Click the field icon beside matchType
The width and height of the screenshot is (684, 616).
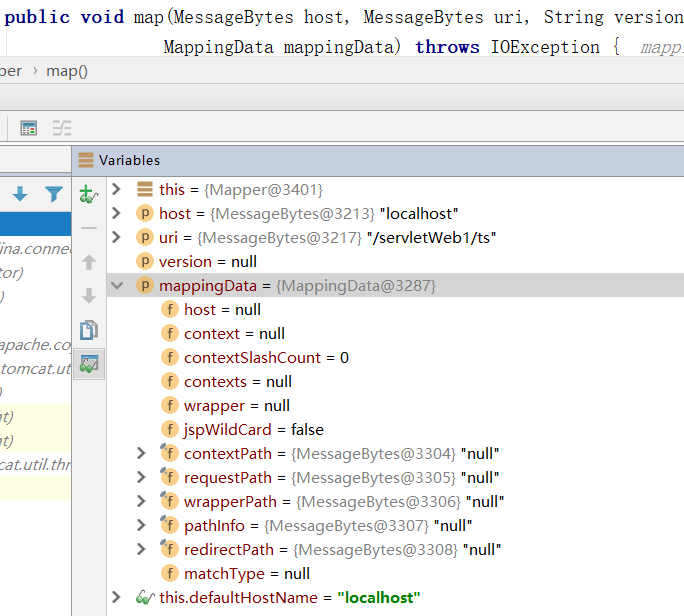point(170,574)
